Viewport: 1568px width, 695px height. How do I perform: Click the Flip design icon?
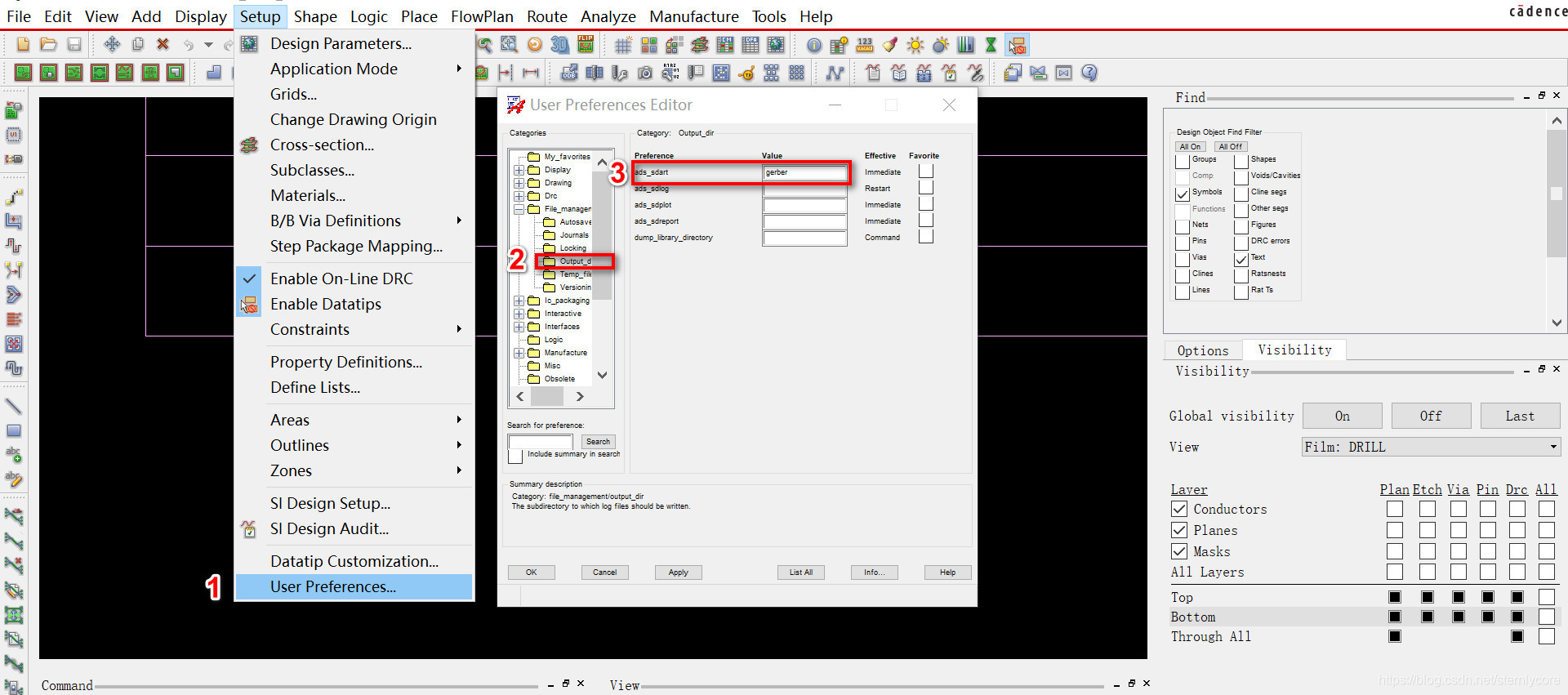click(x=586, y=45)
